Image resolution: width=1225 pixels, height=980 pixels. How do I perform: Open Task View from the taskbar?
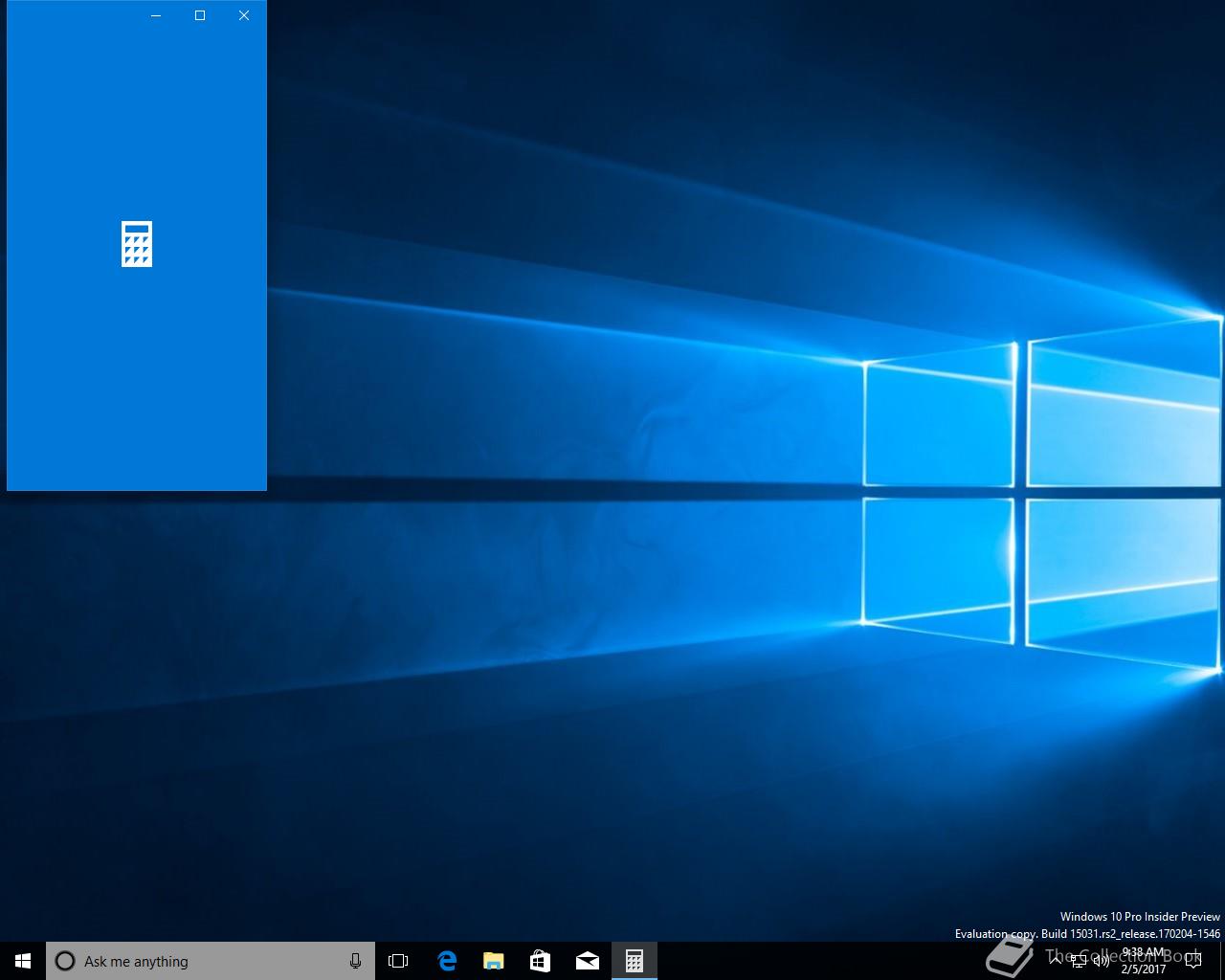[x=398, y=961]
